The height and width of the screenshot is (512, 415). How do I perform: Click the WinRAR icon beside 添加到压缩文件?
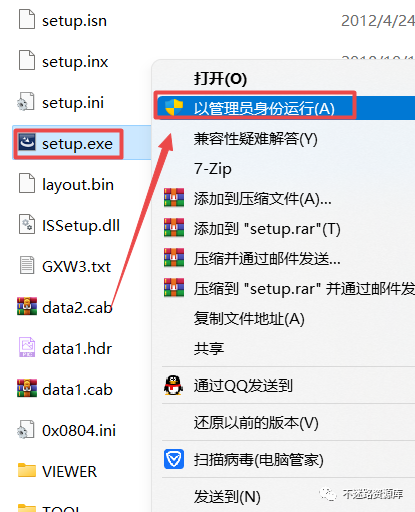(x=174, y=198)
